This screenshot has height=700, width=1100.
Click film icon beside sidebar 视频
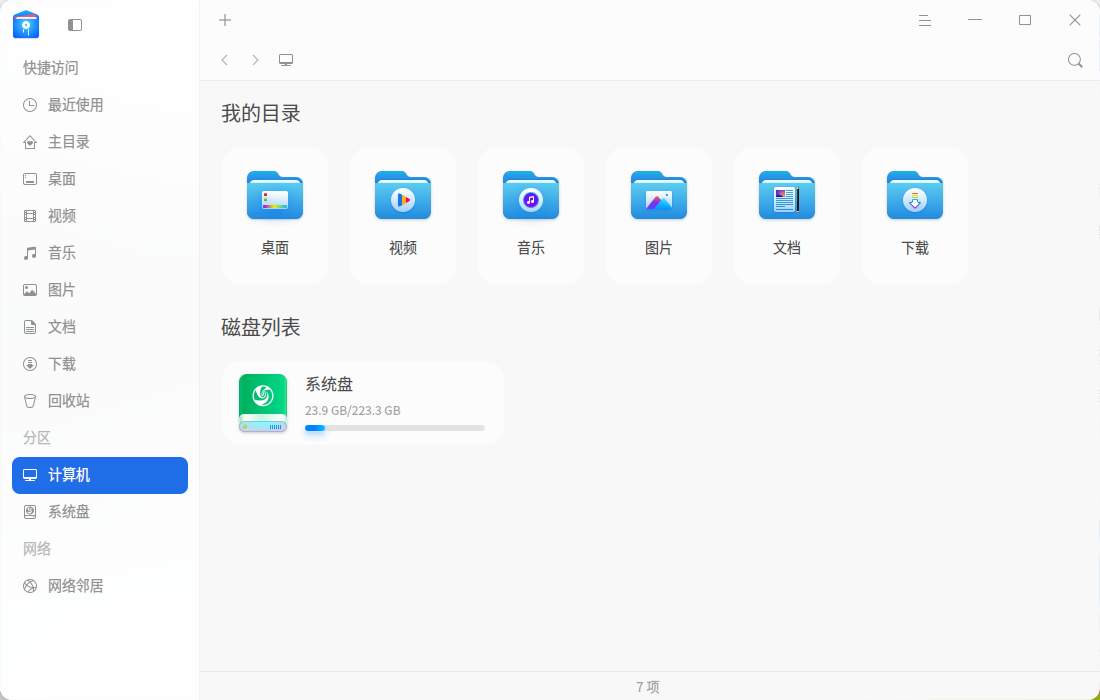[30, 216]
